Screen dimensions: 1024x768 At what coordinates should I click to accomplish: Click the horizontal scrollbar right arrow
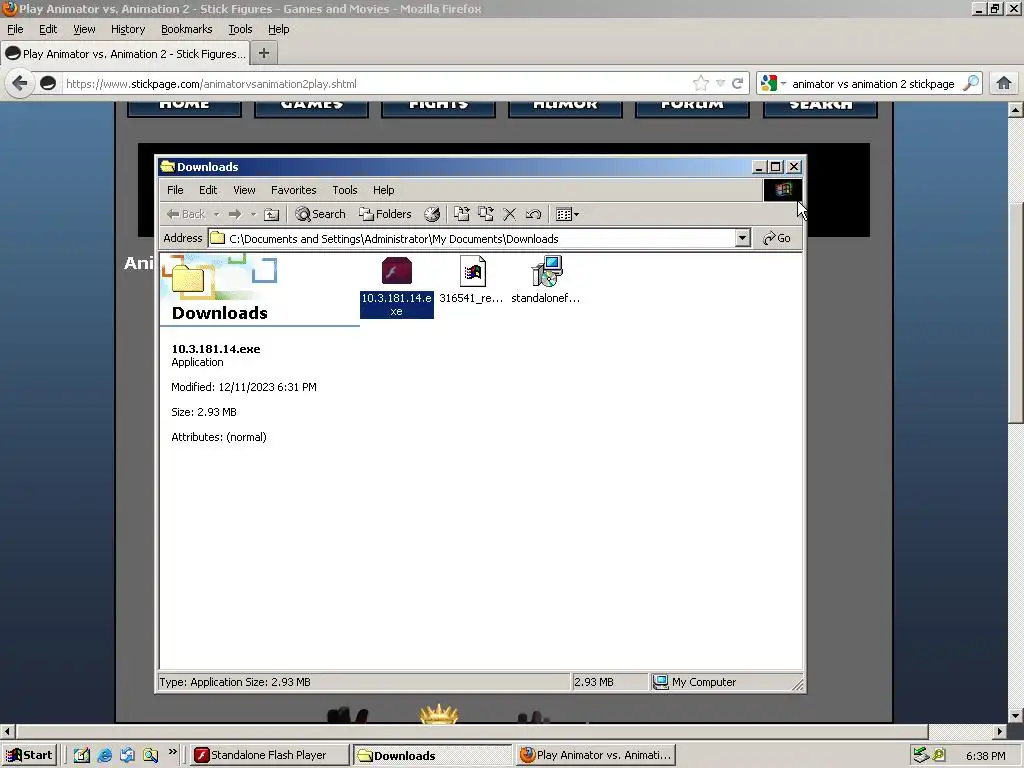coord(1000,731)
